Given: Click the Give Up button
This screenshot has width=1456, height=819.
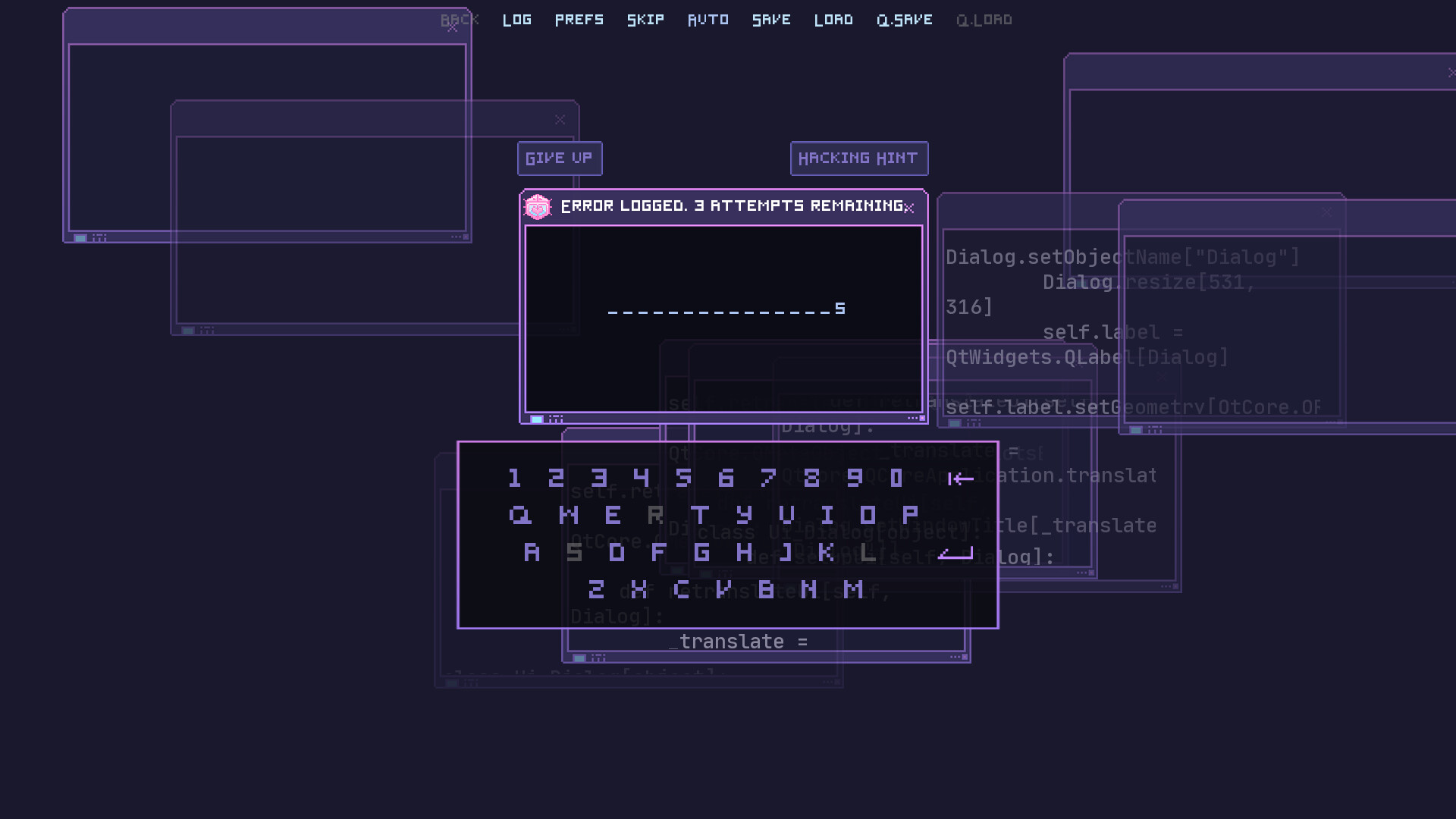Looking at the screenshot, I should pos(560,158).
